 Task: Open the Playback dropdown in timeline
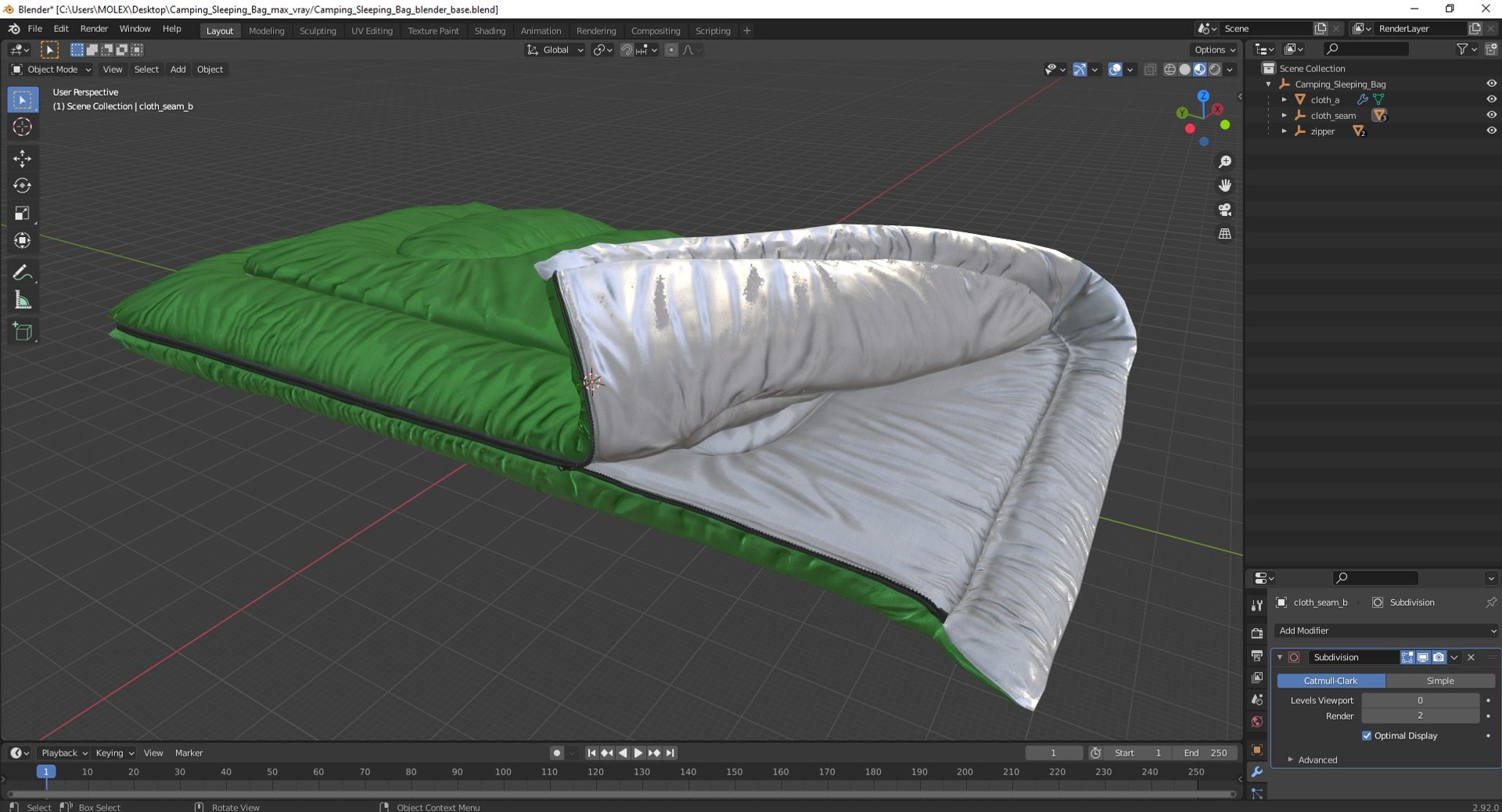63,753
